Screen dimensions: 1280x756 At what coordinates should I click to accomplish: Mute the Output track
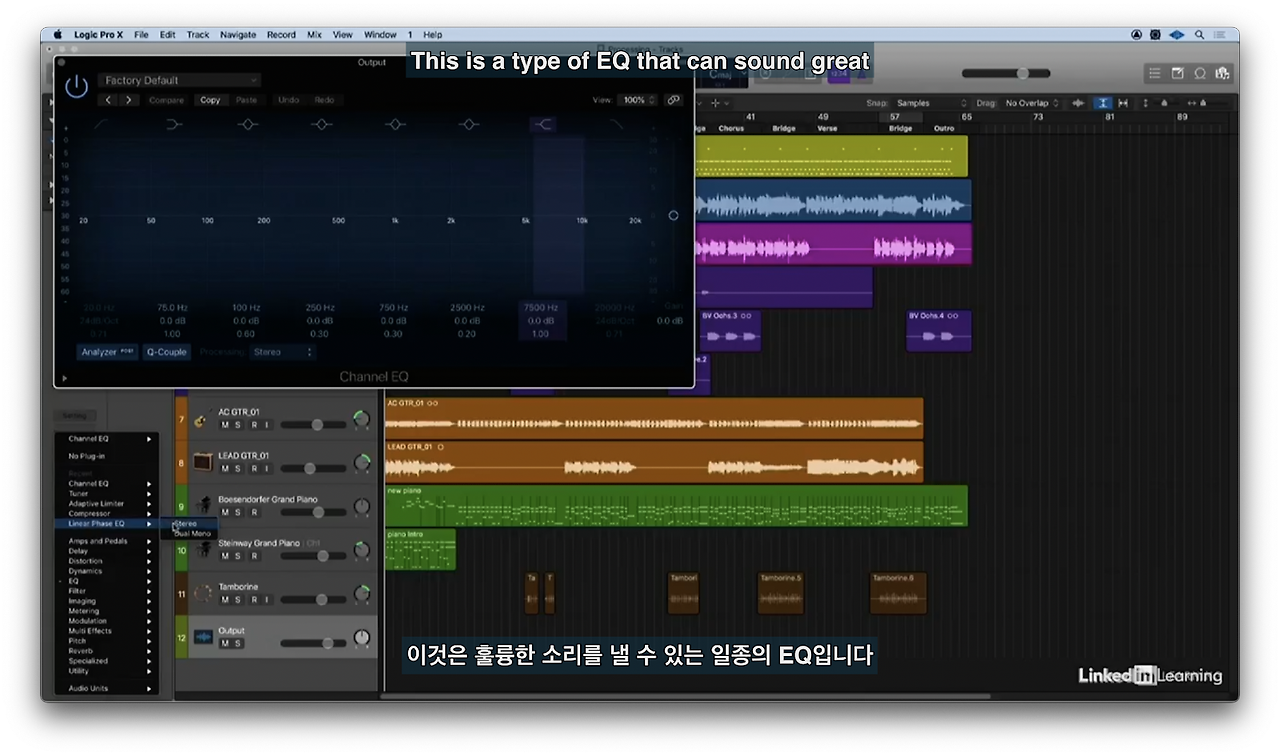[x=224, y=643]
